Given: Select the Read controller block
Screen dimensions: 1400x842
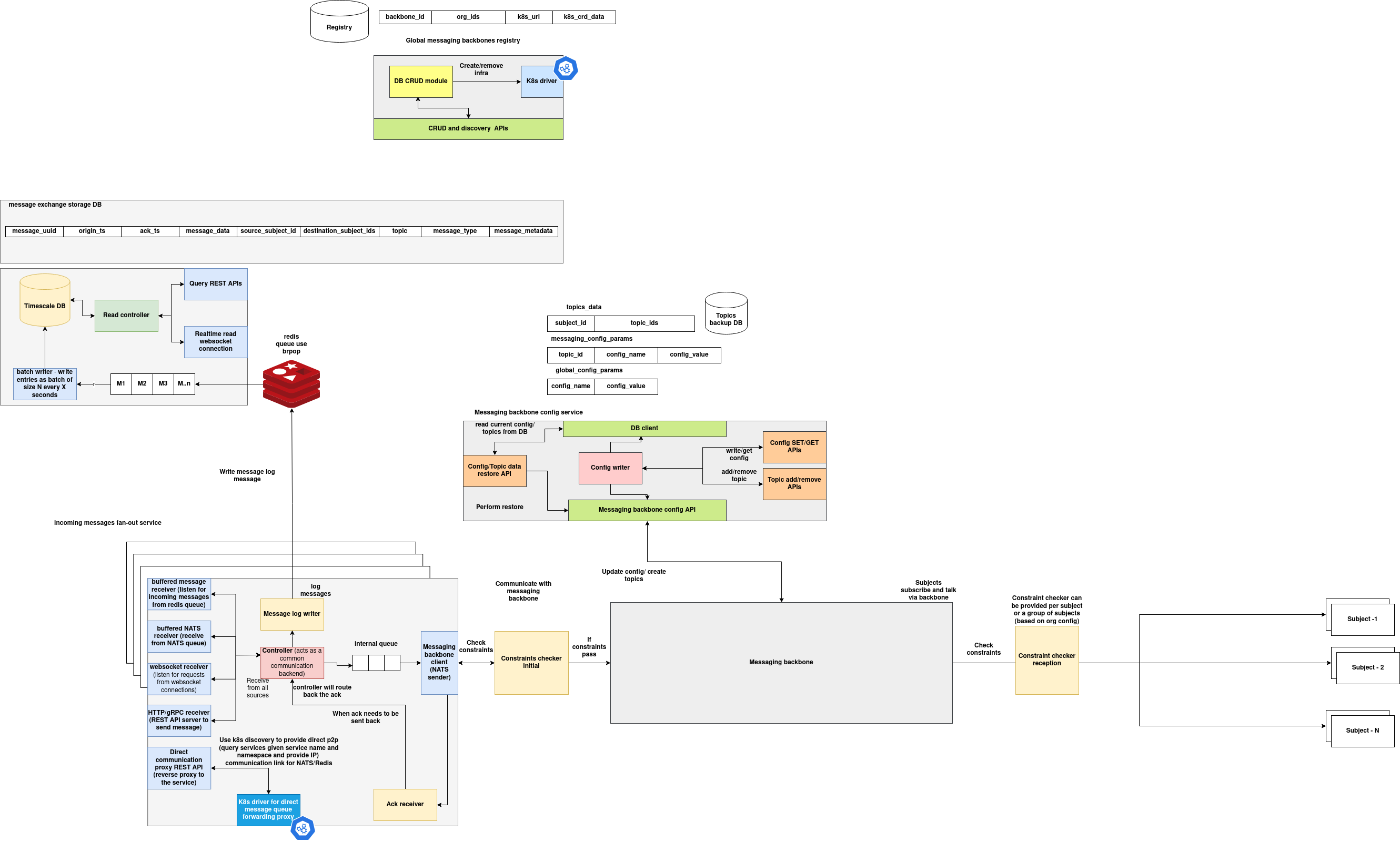Looking at the screenshot, I should [x=126, y=316].
